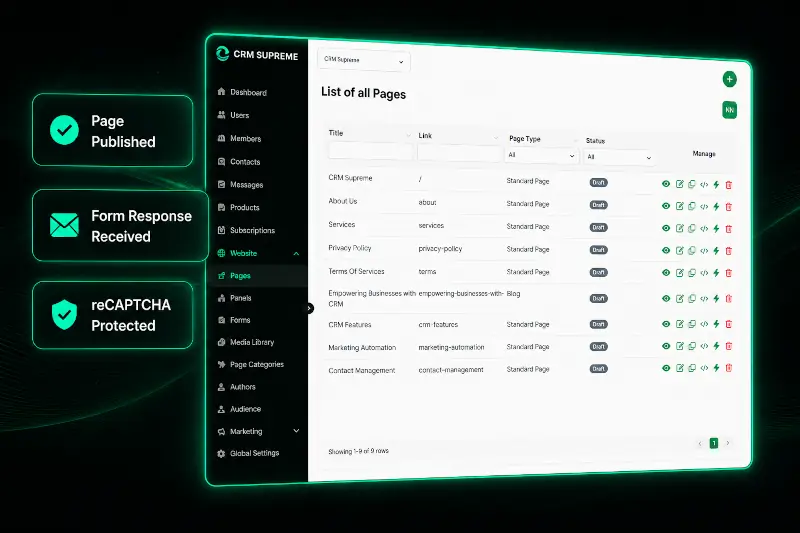
Task: Open code editor for CRM Features page
Action: (704, 324)
